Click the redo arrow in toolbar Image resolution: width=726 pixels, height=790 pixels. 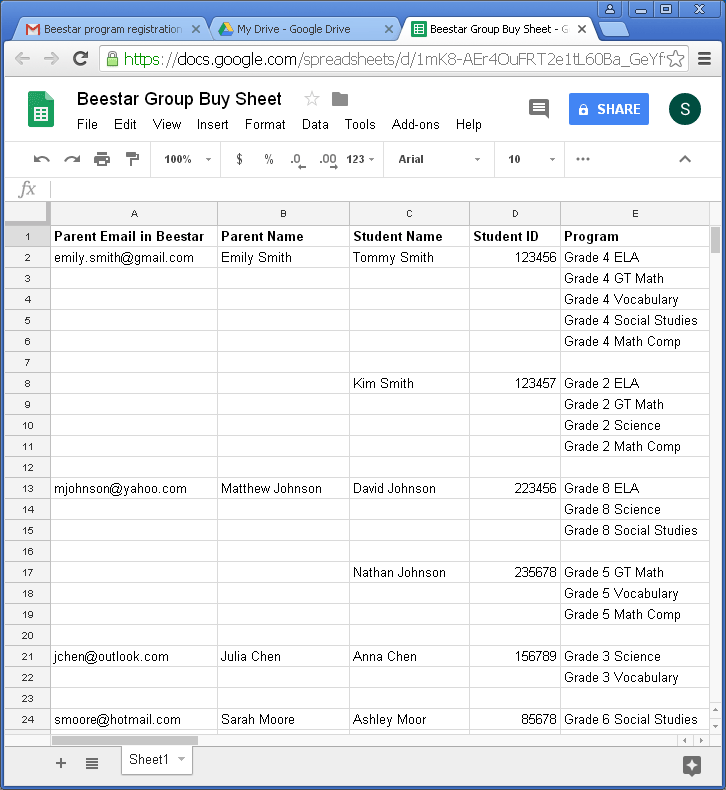pyautogui.click(x=72, y=159)
